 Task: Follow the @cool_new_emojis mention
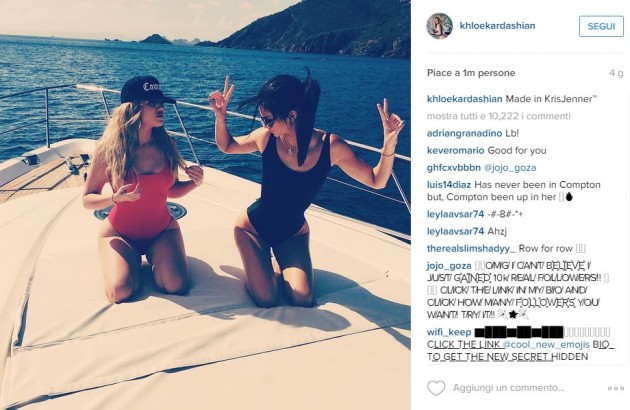[546, 344]
